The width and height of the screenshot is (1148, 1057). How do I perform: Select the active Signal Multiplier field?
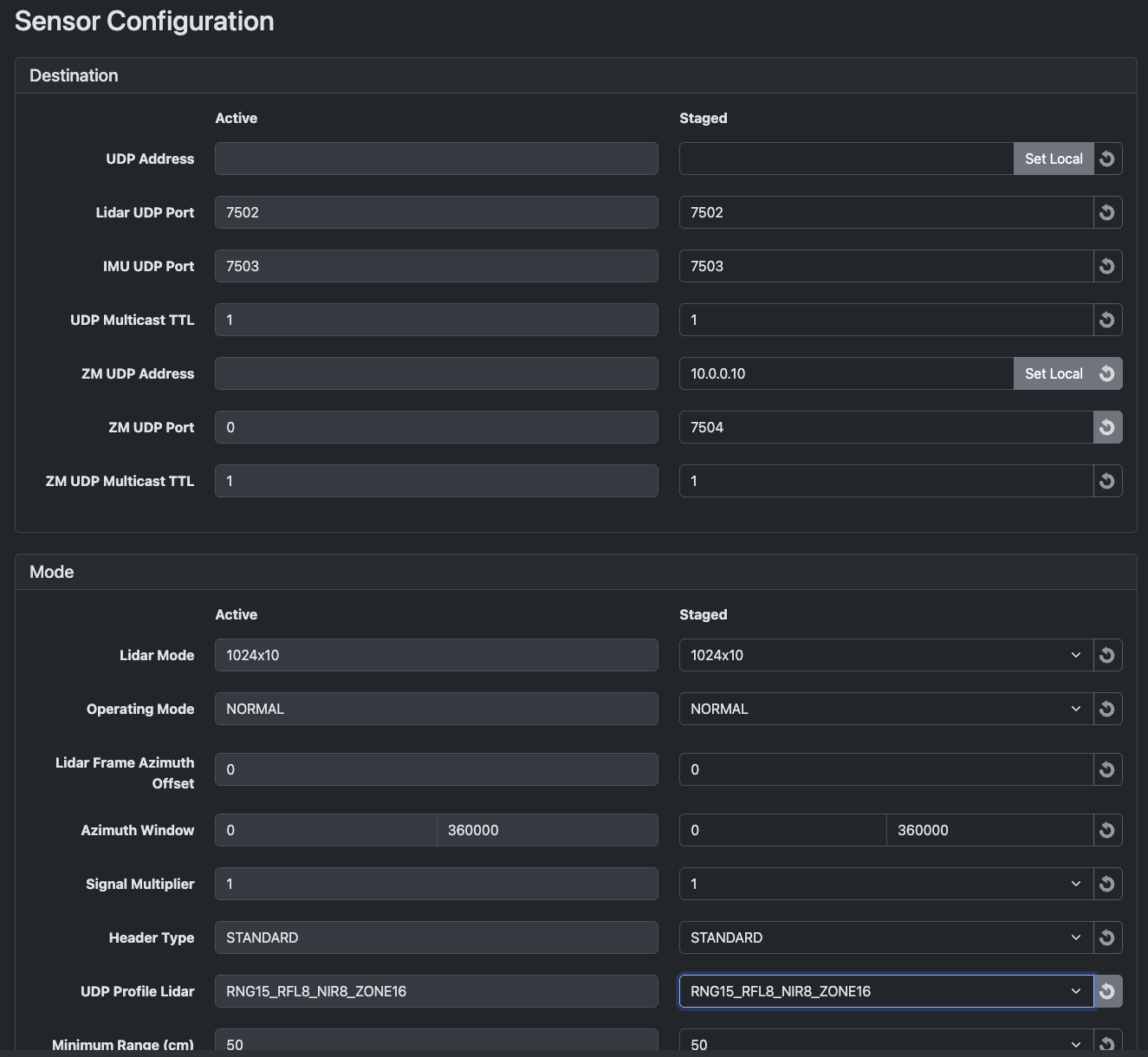click(x=437, y=884)
